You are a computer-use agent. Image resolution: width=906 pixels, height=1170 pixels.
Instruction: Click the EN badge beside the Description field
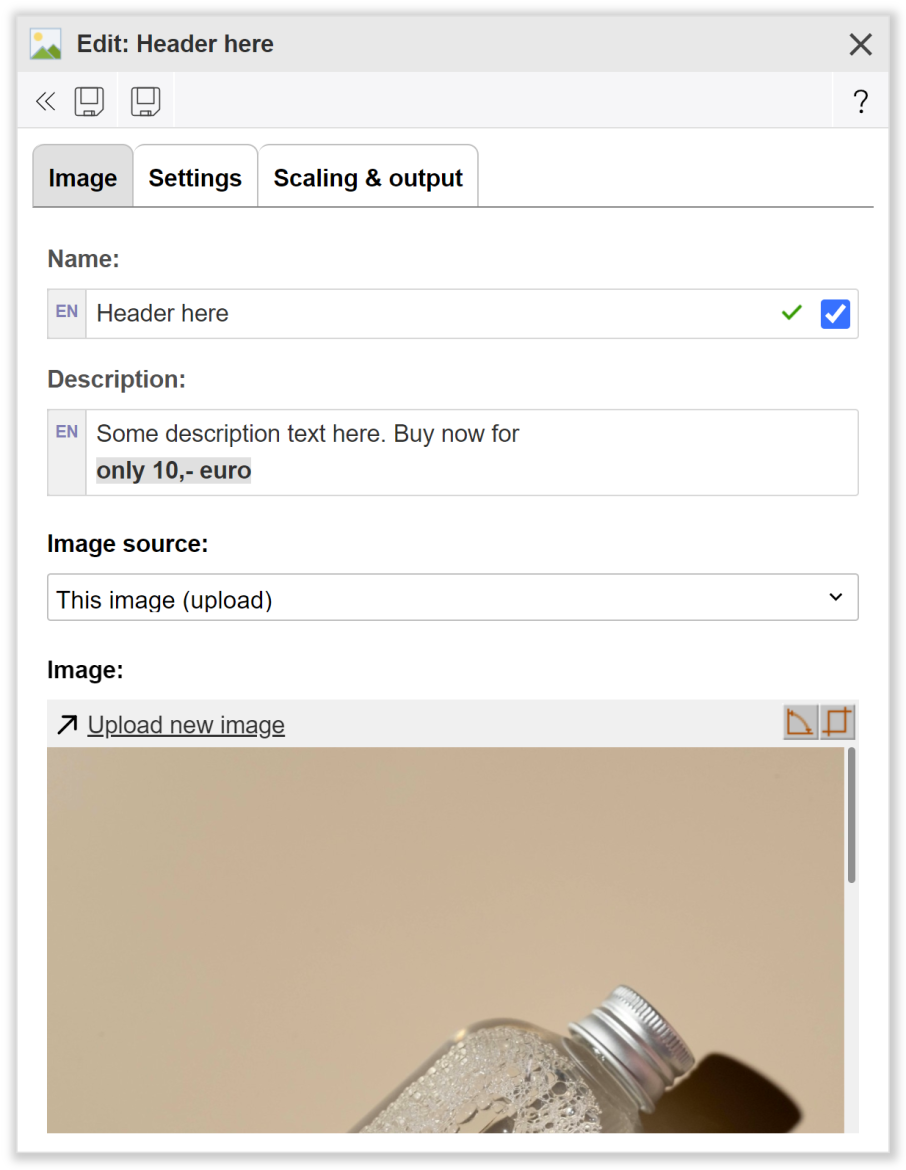66,431
